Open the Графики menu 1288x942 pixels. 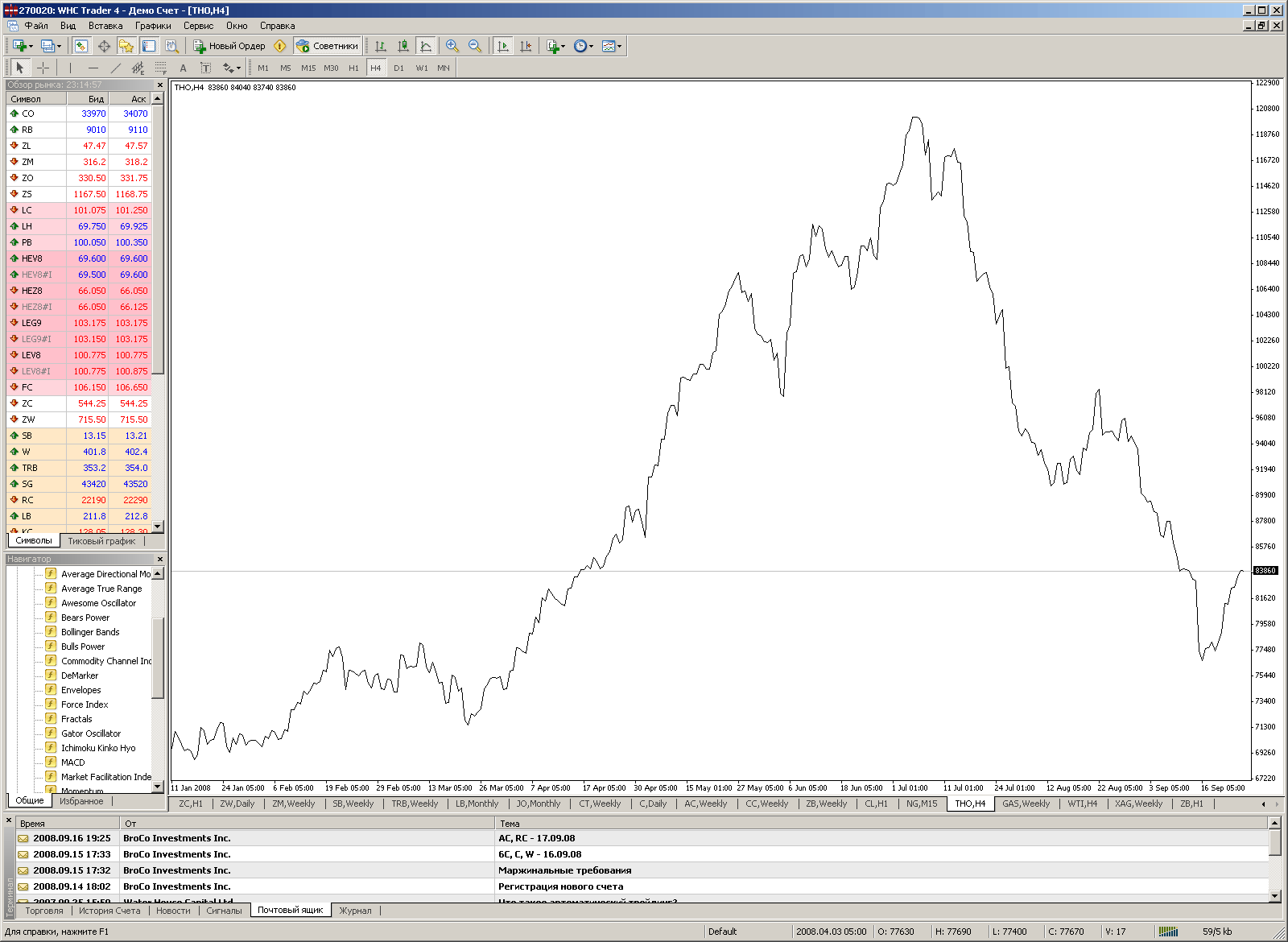[153, 26]
